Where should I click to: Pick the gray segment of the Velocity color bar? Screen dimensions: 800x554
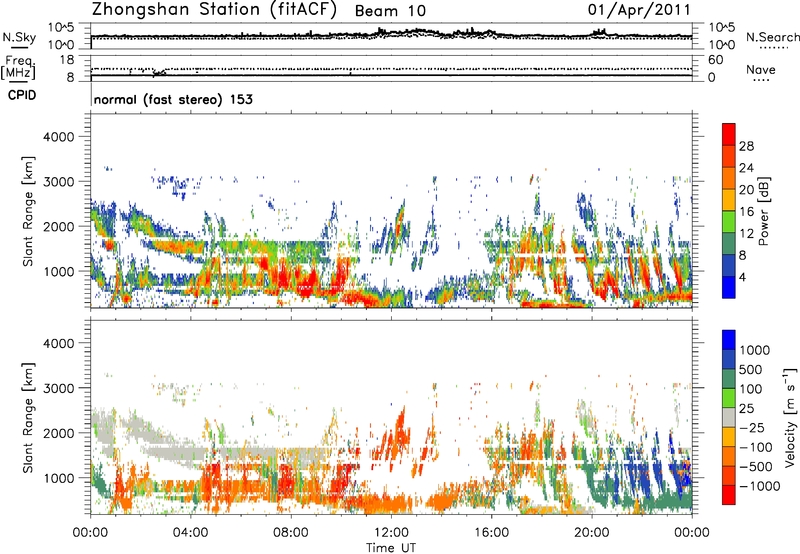(x=729, y=417)
